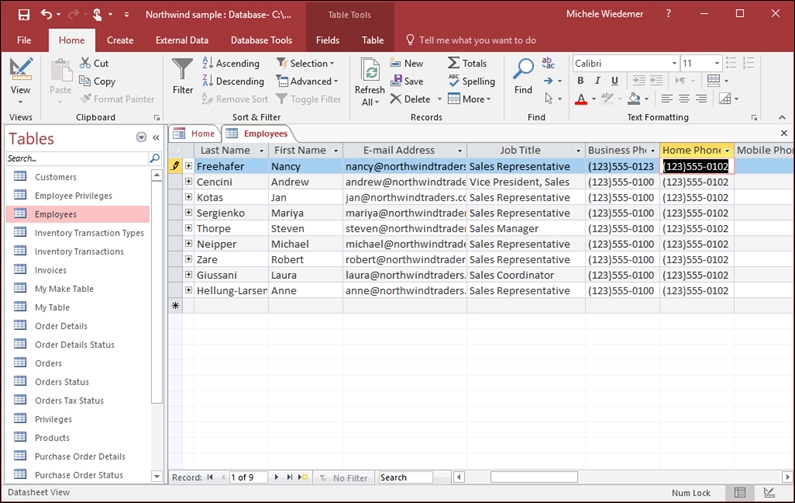Click the Spelling check icon
This screenshot has height=503, width=795.
point(454,81)
